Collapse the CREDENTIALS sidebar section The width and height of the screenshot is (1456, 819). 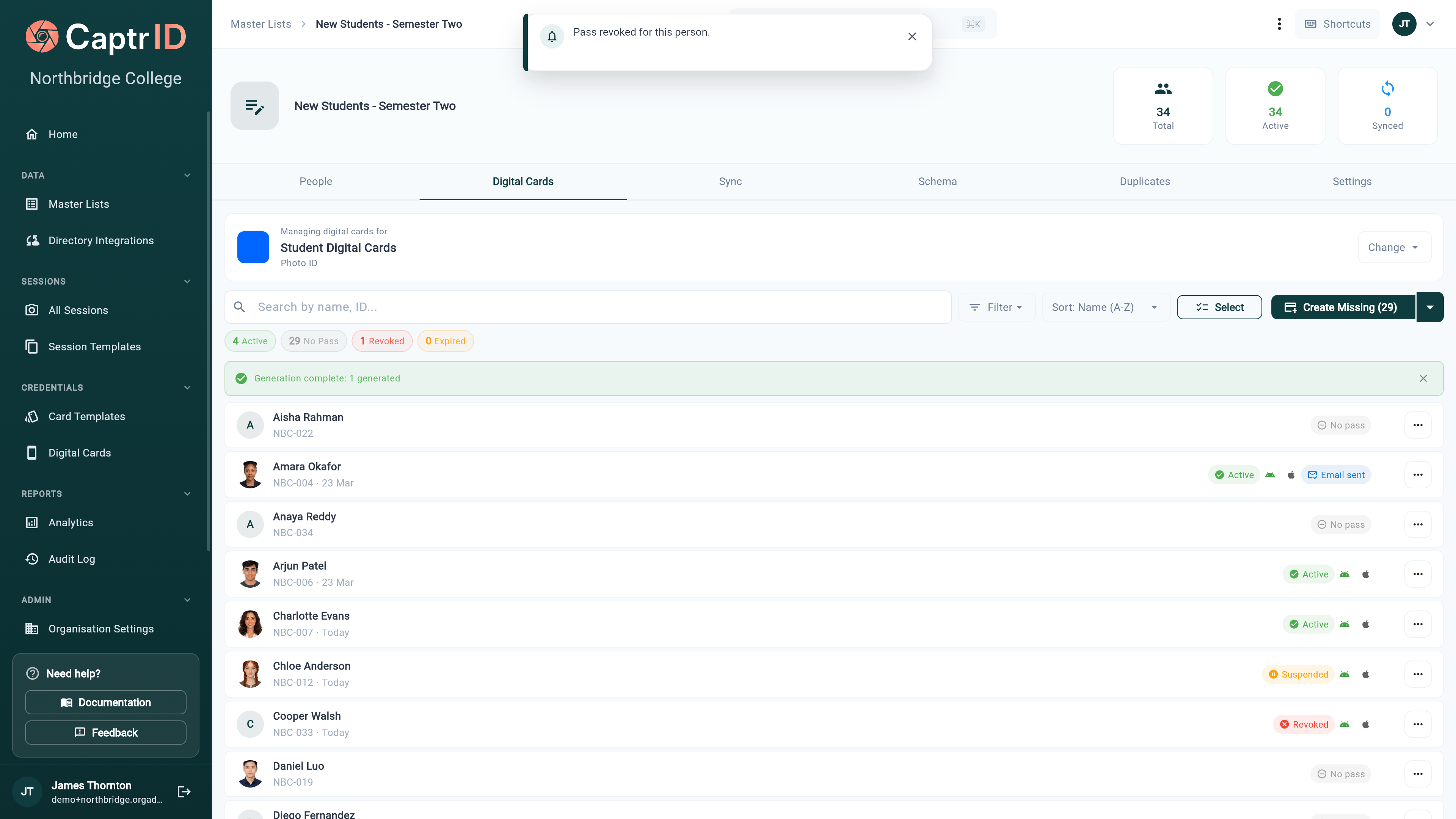[x=187, y=388]
